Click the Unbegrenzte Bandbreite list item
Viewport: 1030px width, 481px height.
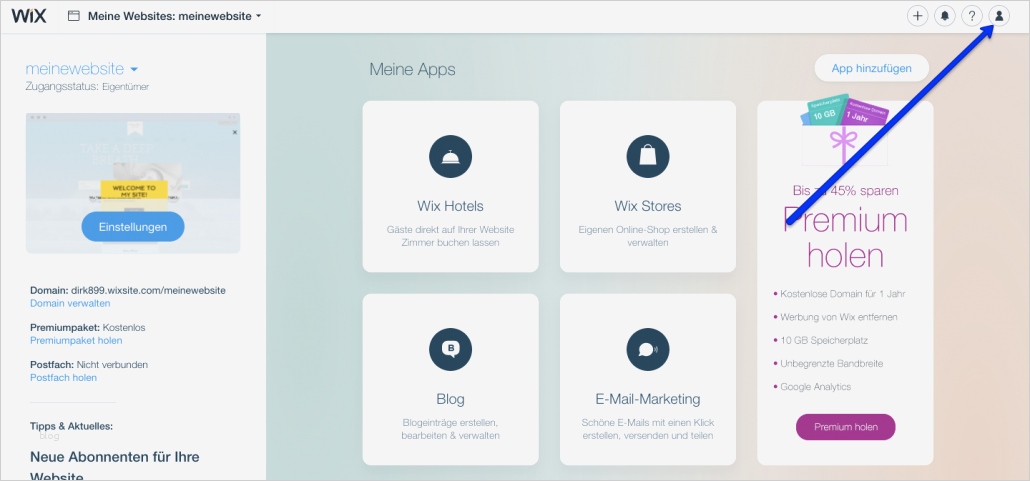coord(831,363)
